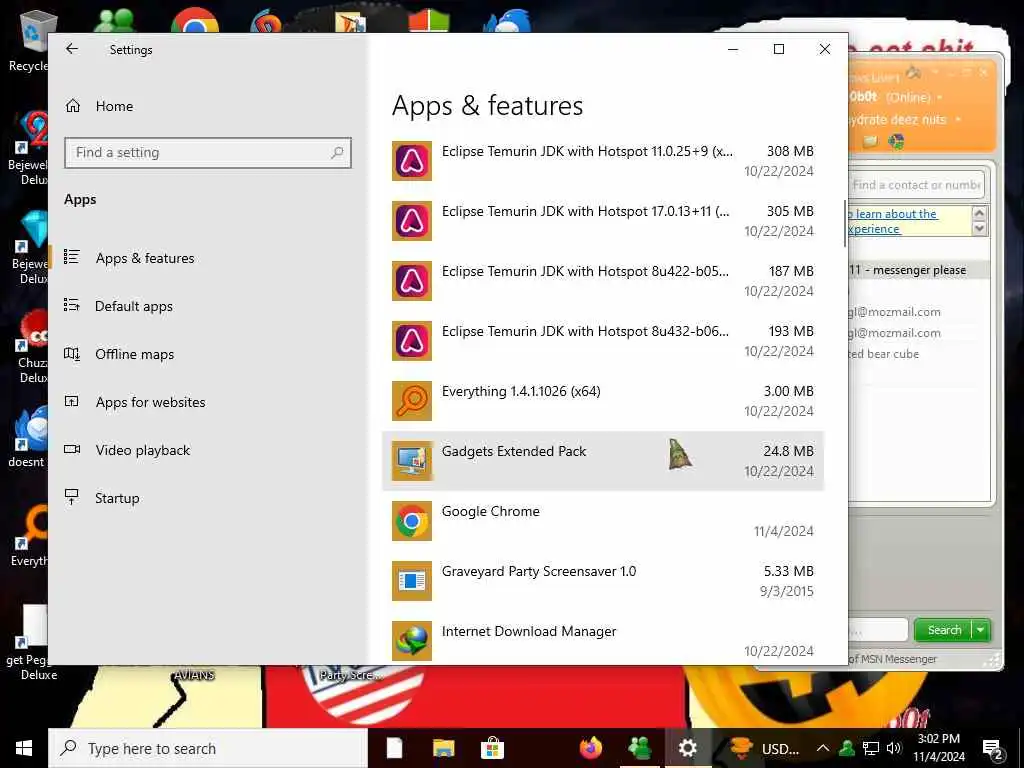The image size is (1024, 768).
Task: Open Firefox from the taskbar
Action: (591, 748)
